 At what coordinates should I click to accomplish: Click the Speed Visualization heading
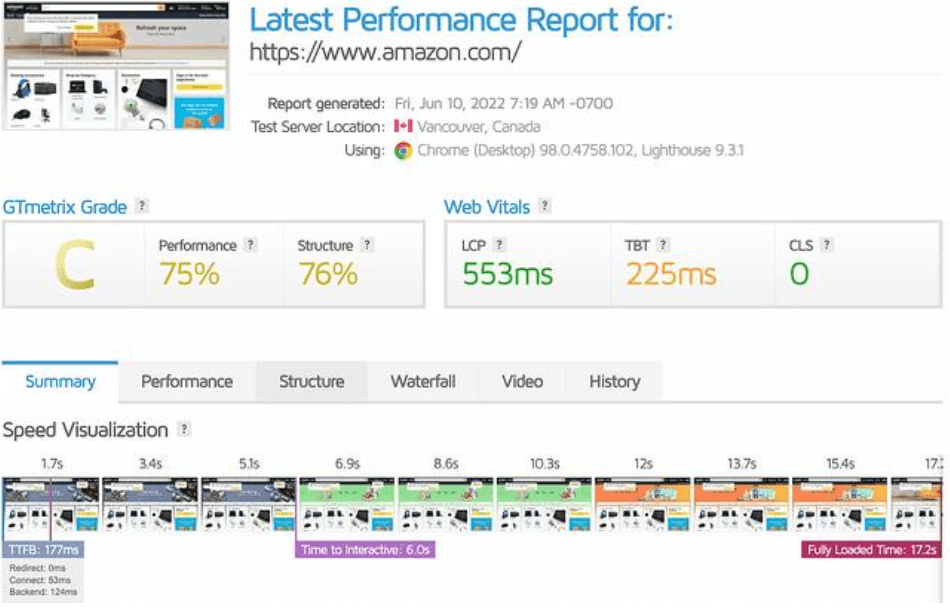point(85,430)
